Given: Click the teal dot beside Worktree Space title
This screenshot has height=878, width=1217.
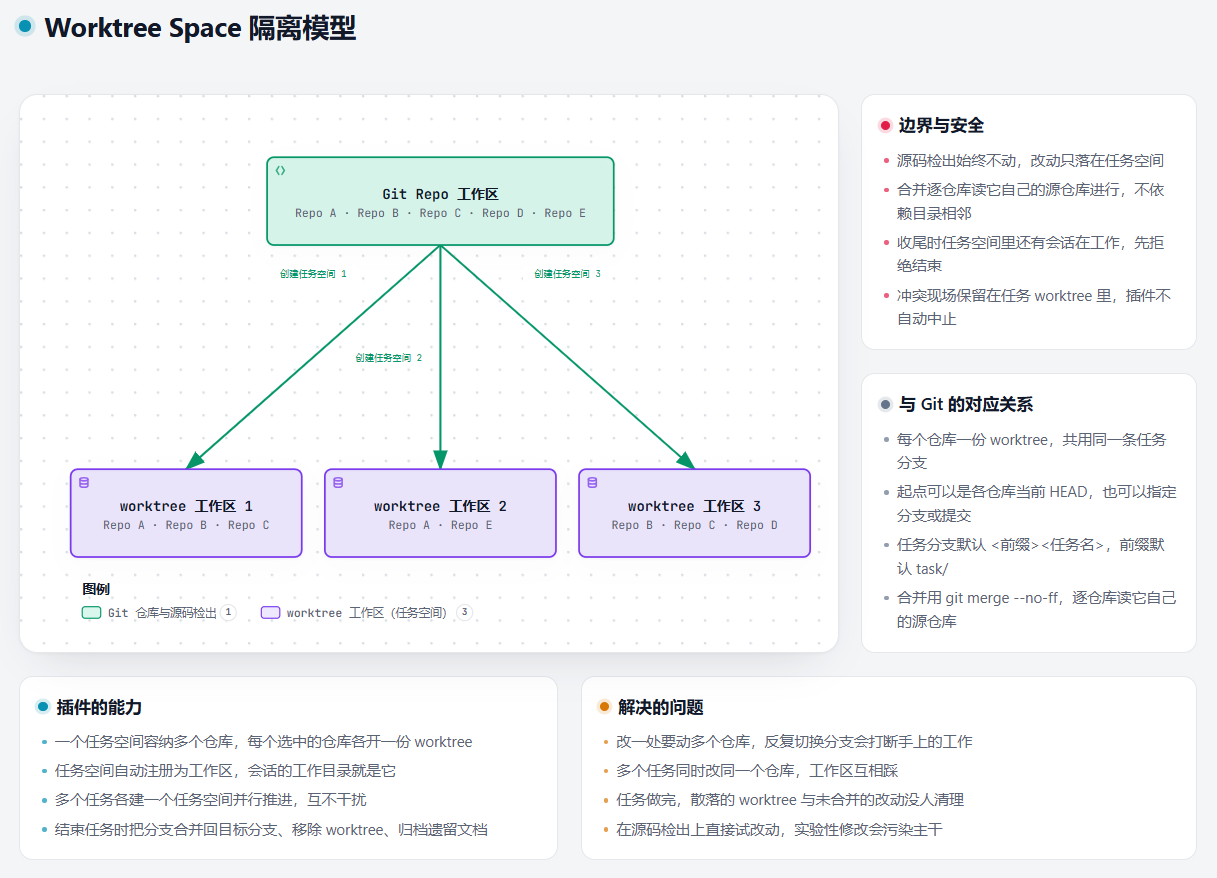Looking at the screenshot, I should (25, 27).
